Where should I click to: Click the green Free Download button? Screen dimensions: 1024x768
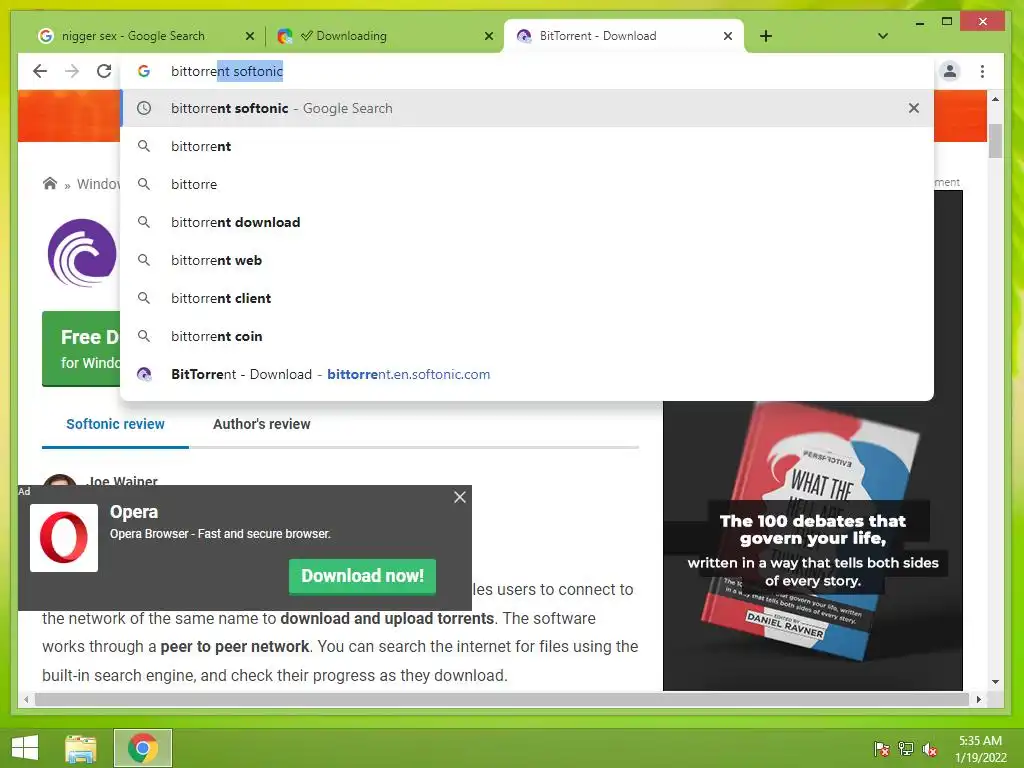pos(81,349)
